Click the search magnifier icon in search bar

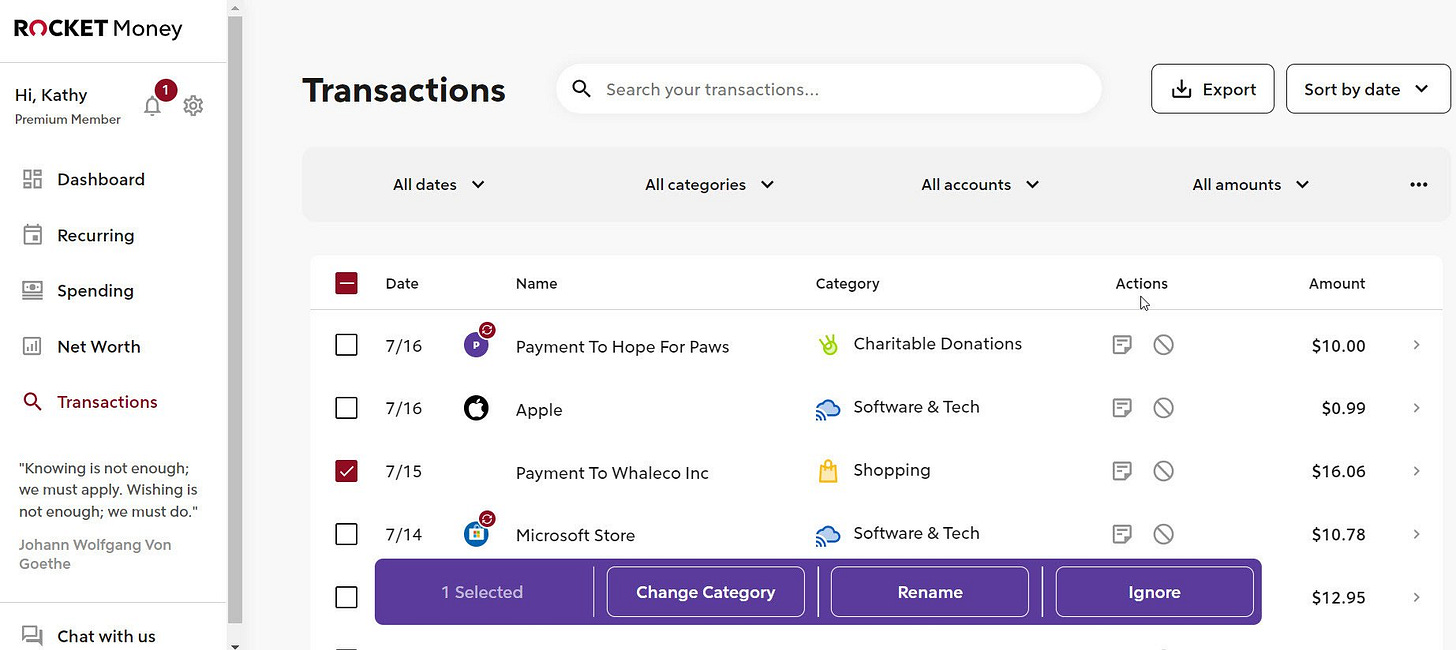[x=581, y=89]
